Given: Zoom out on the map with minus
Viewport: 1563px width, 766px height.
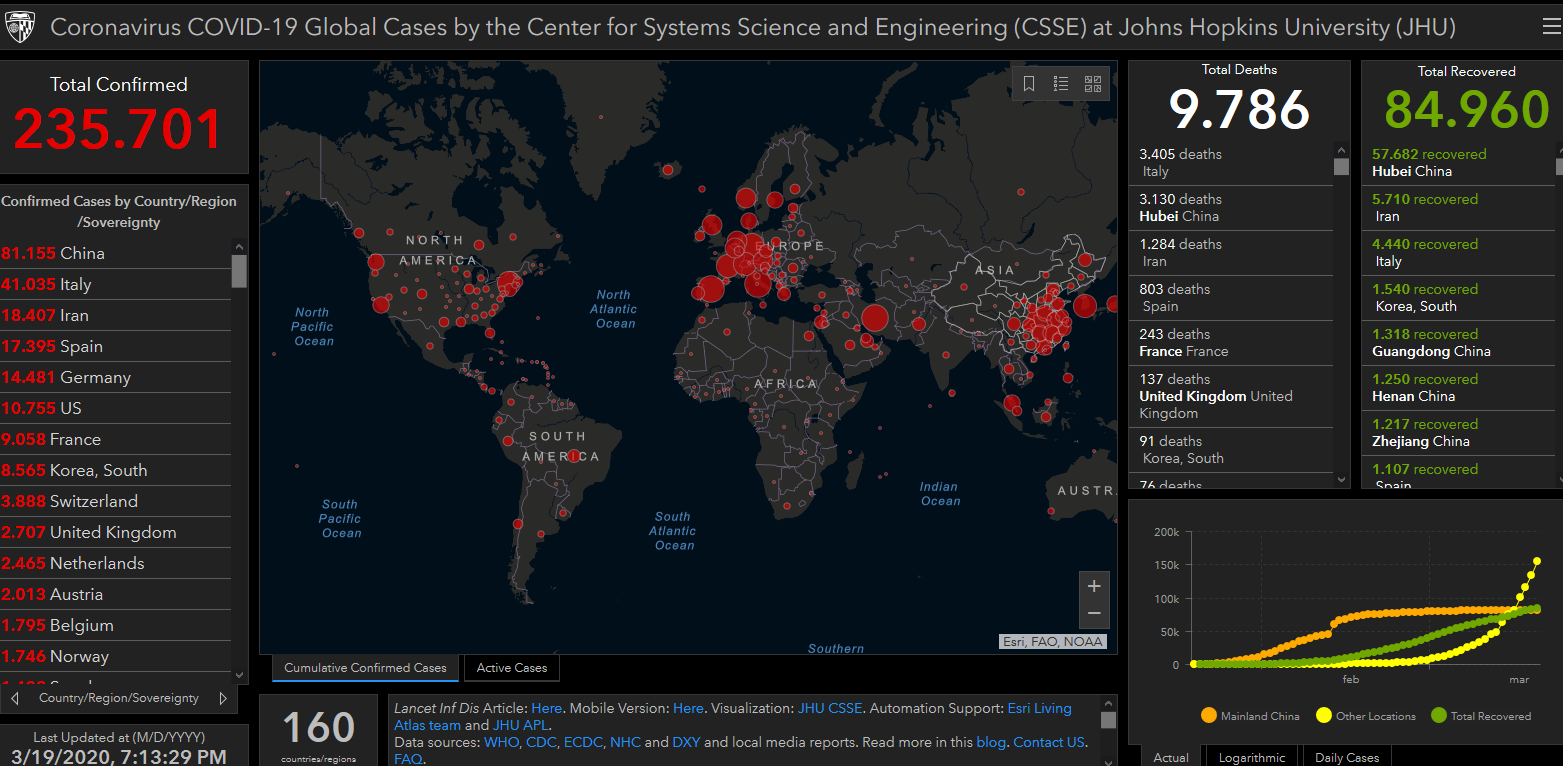Looking at the screenshot, I should (1094, 614).
